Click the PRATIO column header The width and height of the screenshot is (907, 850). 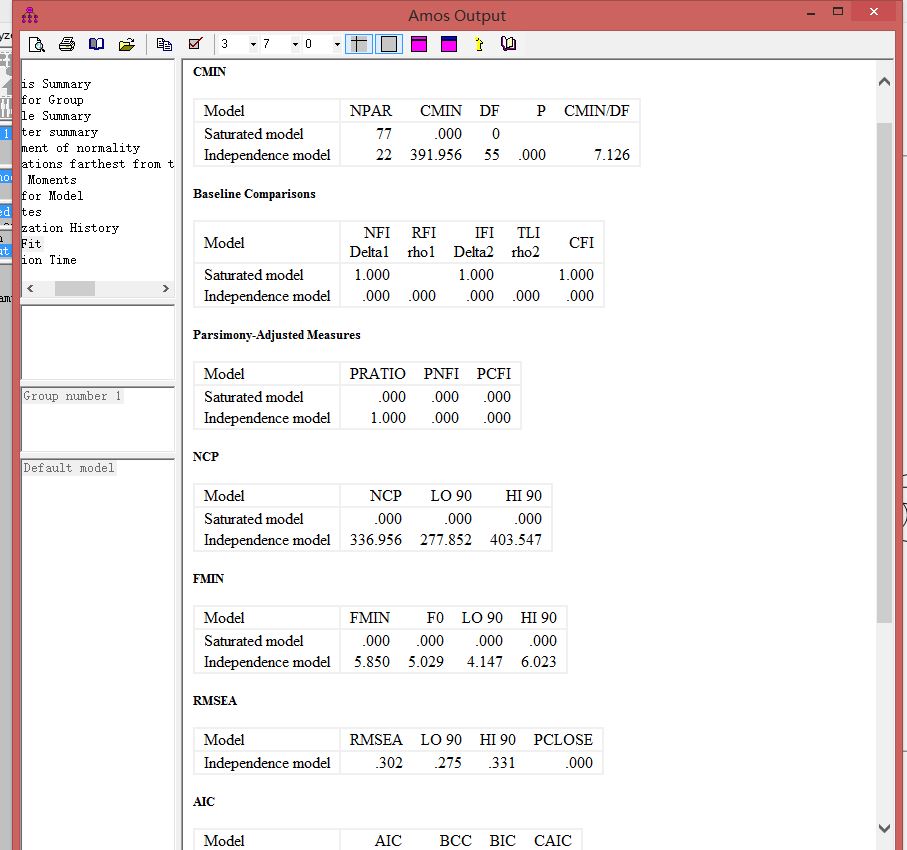pos(377,374)
